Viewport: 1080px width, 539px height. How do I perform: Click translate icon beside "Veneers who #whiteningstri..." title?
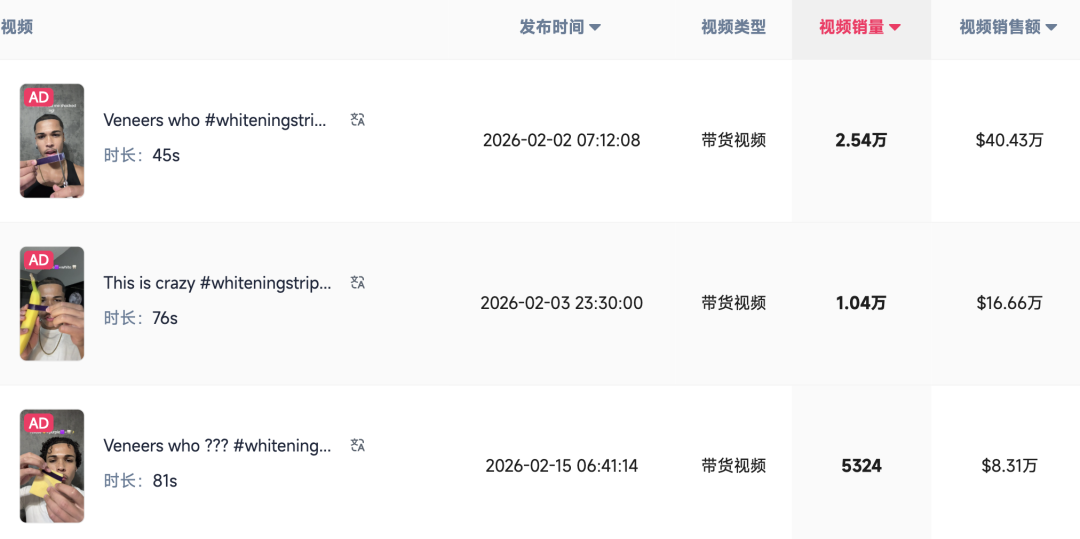[x=357, y=120]
